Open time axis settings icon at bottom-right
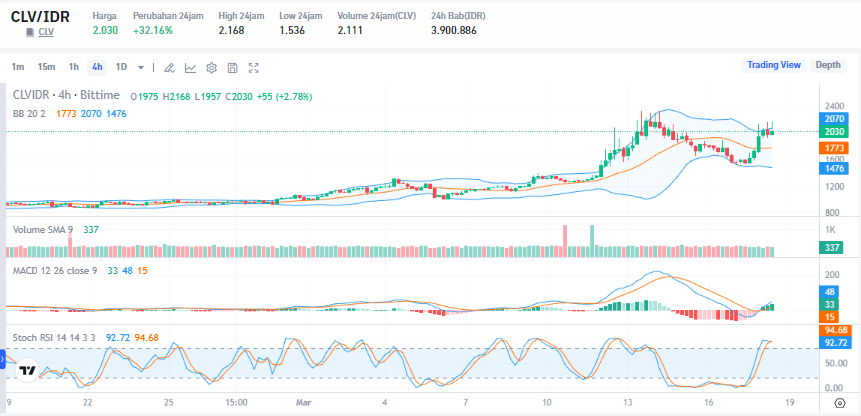This screenshot has width=861, height=416. pos(838,402)
